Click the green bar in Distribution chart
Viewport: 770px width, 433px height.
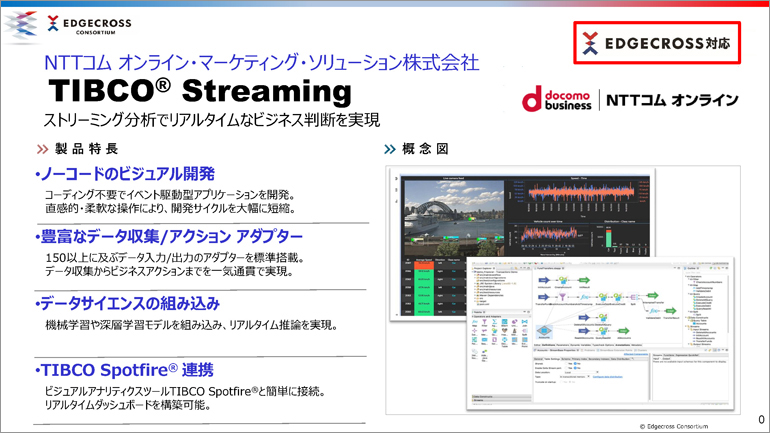pyautogui.click(x=608, y=238)
